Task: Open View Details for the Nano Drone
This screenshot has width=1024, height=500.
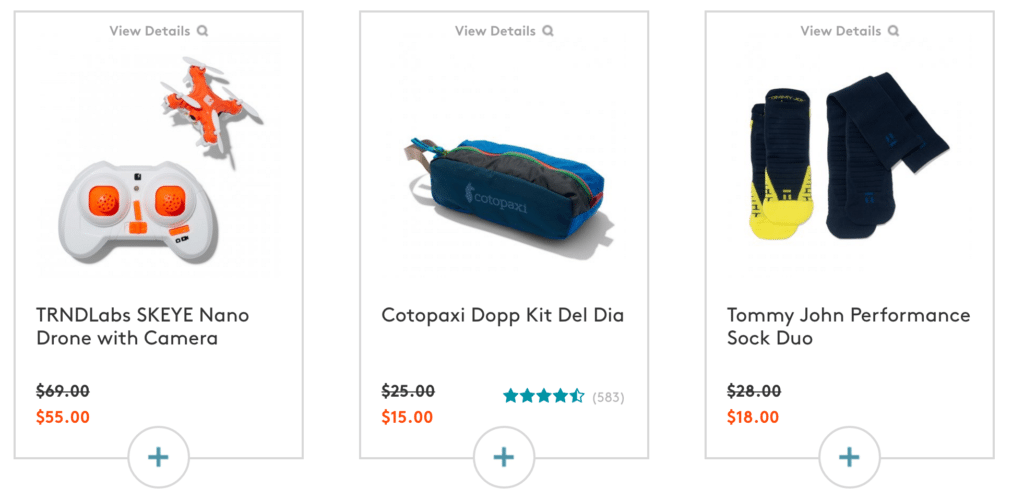Action: tap(150, 31)
